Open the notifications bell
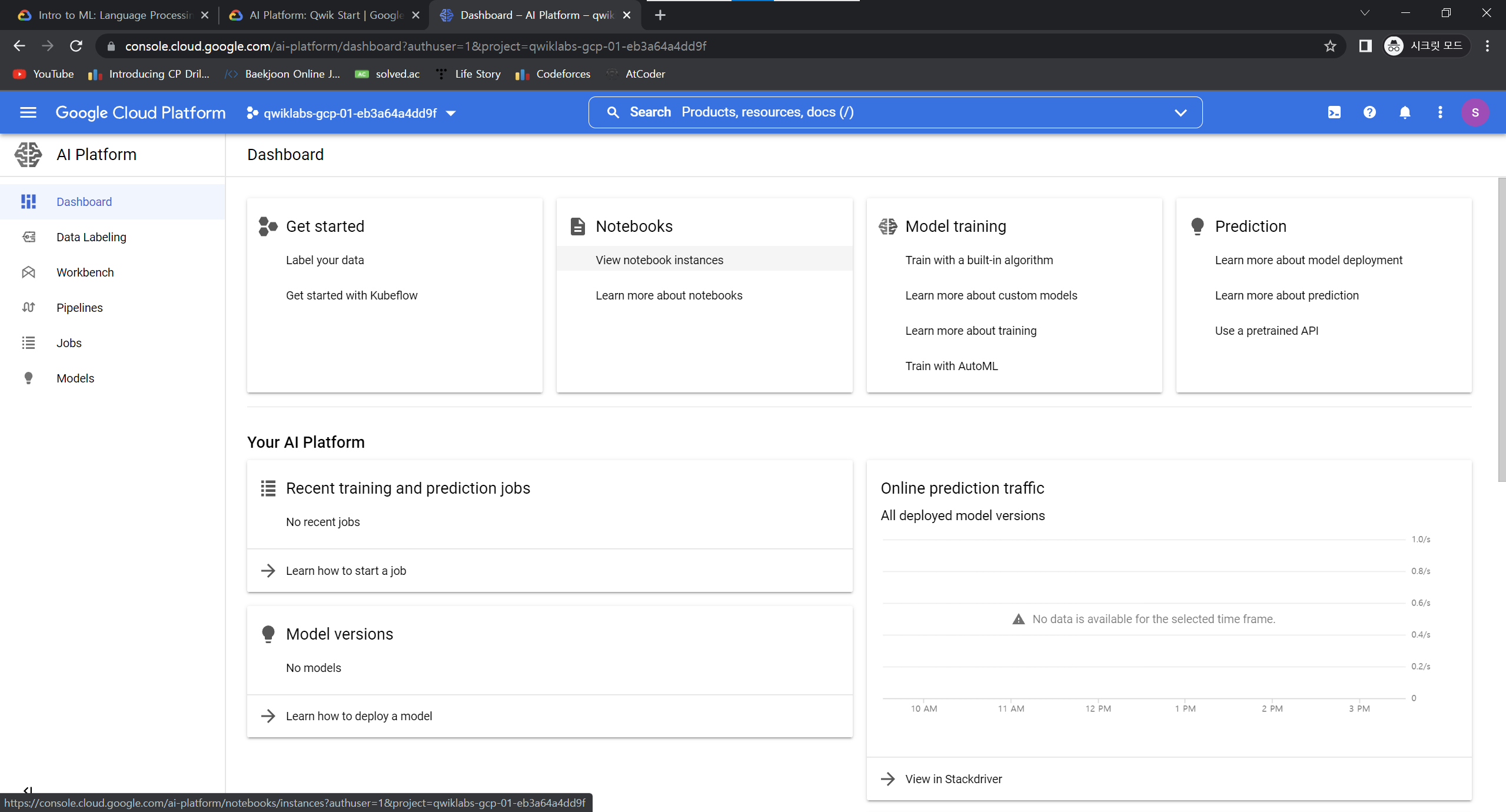The height and width of the screenshot is (812, 1506). [x=1405, y=112]
